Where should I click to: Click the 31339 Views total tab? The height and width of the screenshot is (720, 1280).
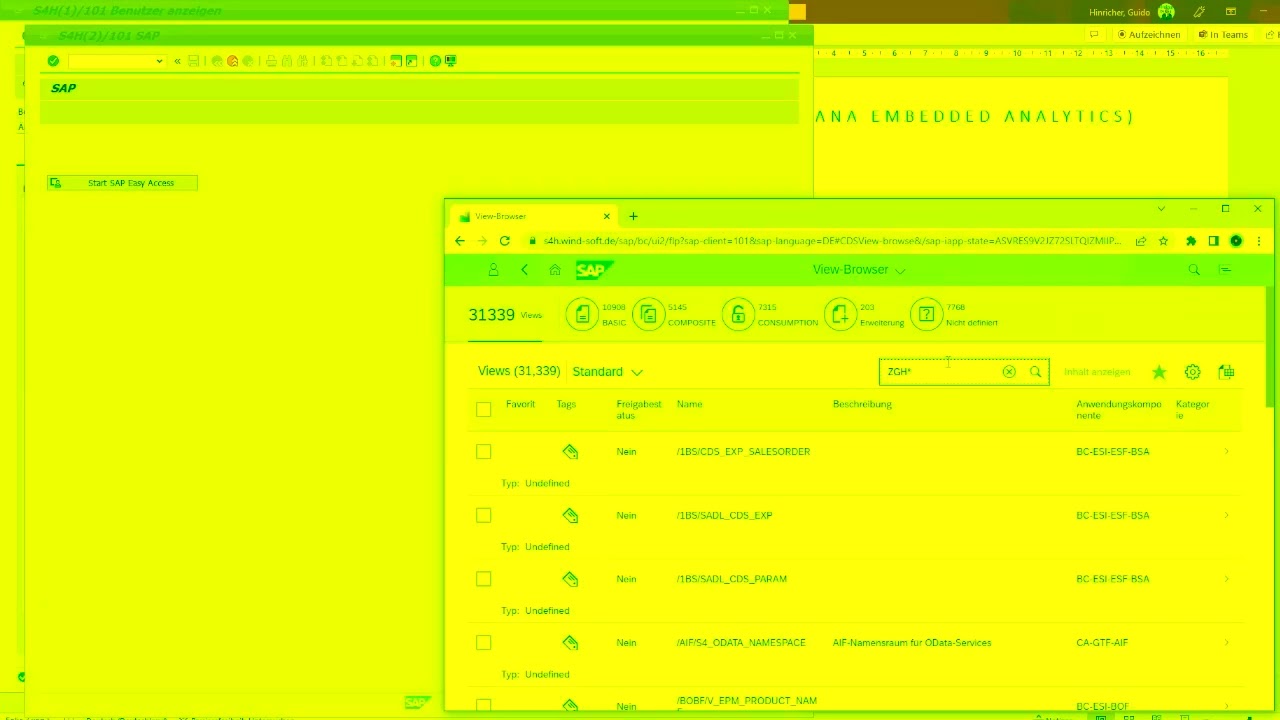(505, 315)
